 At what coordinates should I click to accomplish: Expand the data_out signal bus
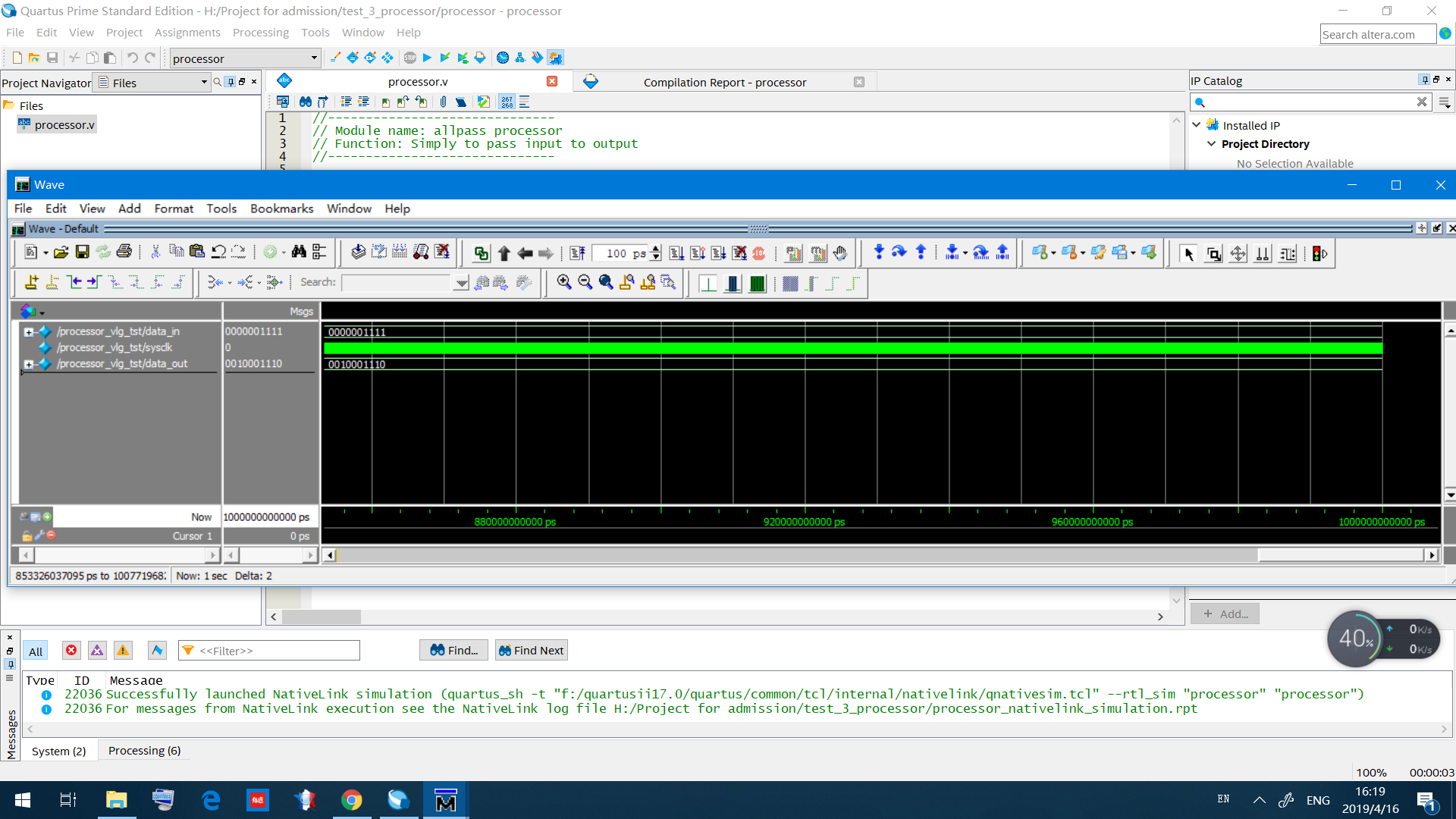29,364
